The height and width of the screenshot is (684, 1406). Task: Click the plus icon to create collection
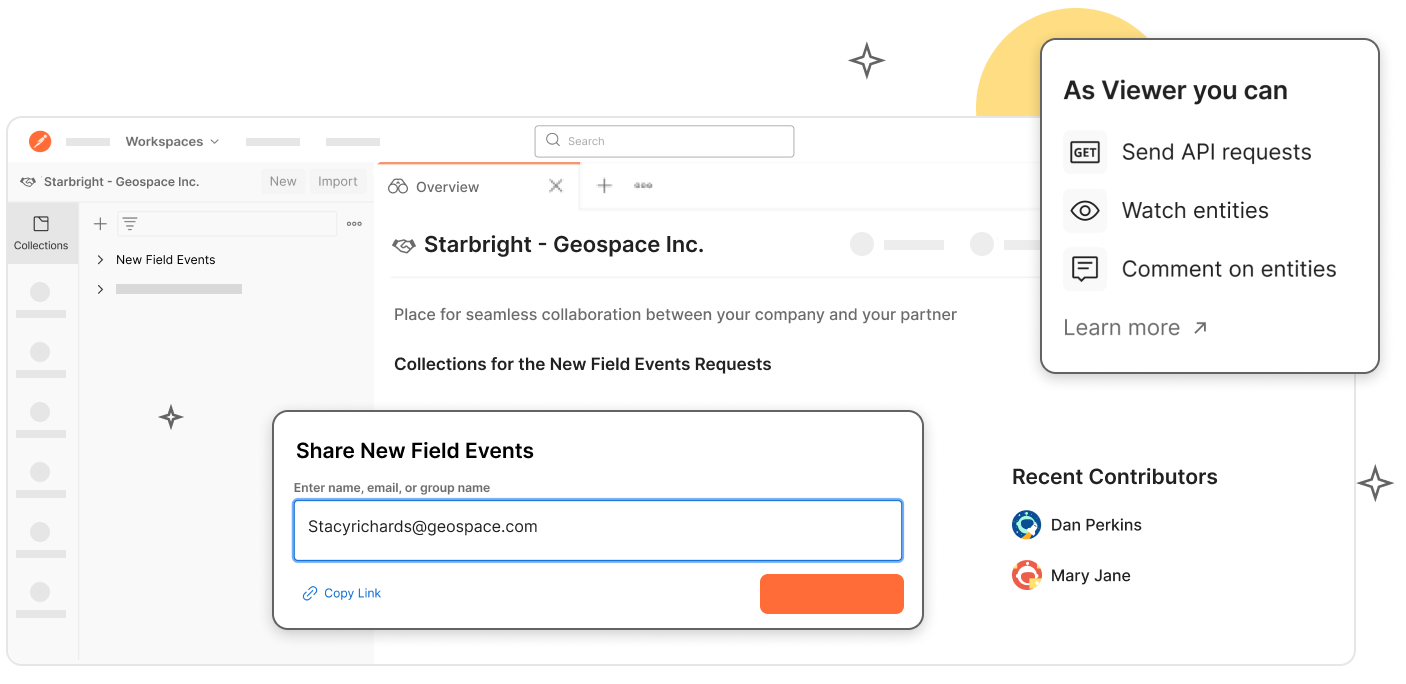pyautogui.click(x=100, y=224)
